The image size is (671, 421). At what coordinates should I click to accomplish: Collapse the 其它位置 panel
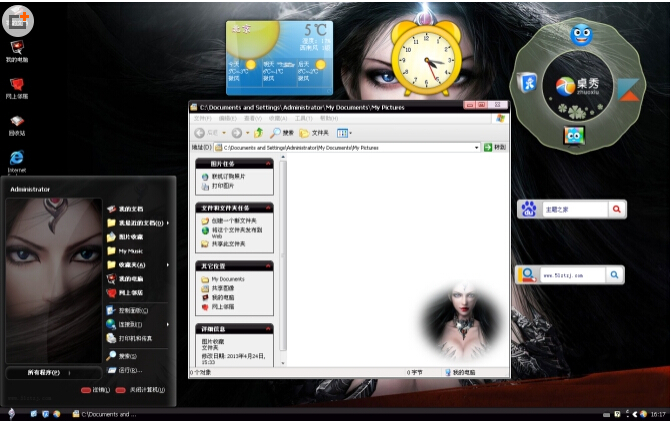point(268,266)
